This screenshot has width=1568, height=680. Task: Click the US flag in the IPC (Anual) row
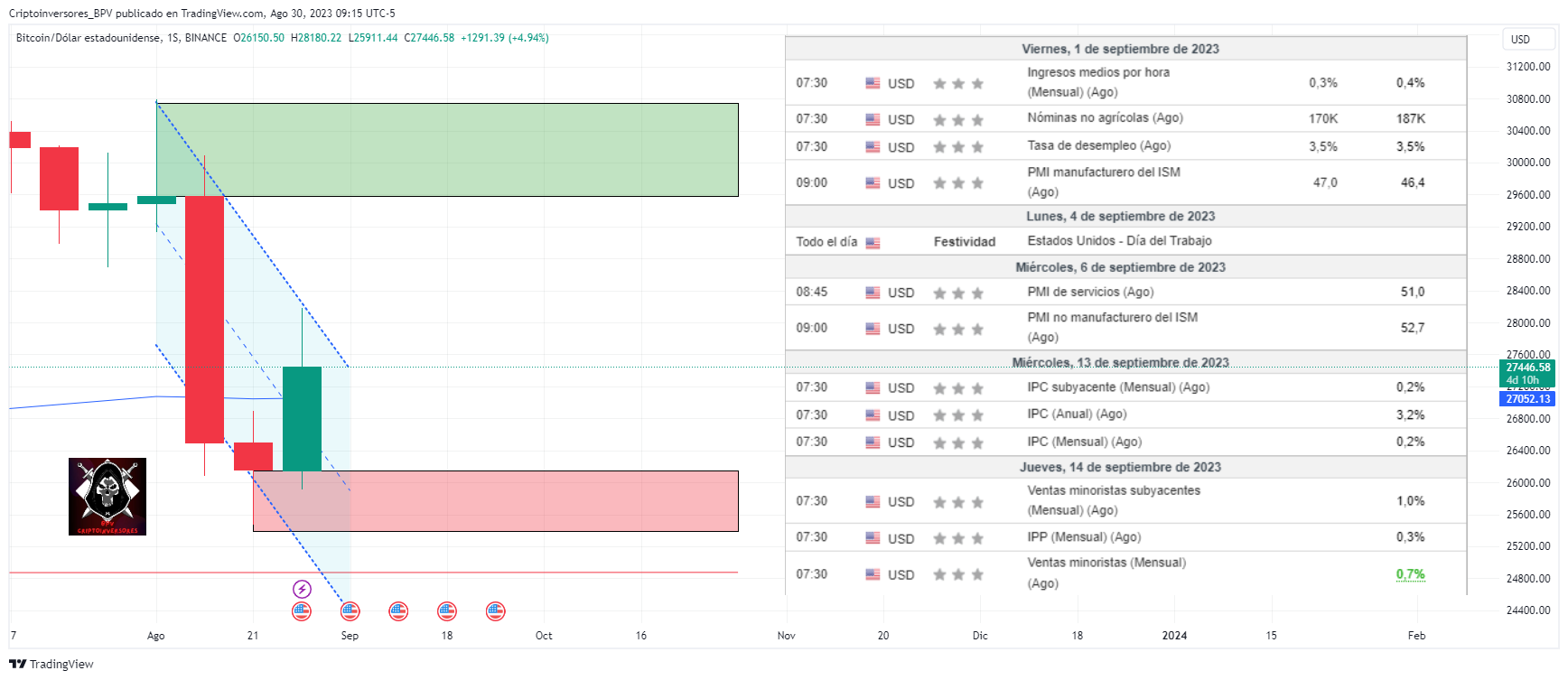[x=873, y=415]
